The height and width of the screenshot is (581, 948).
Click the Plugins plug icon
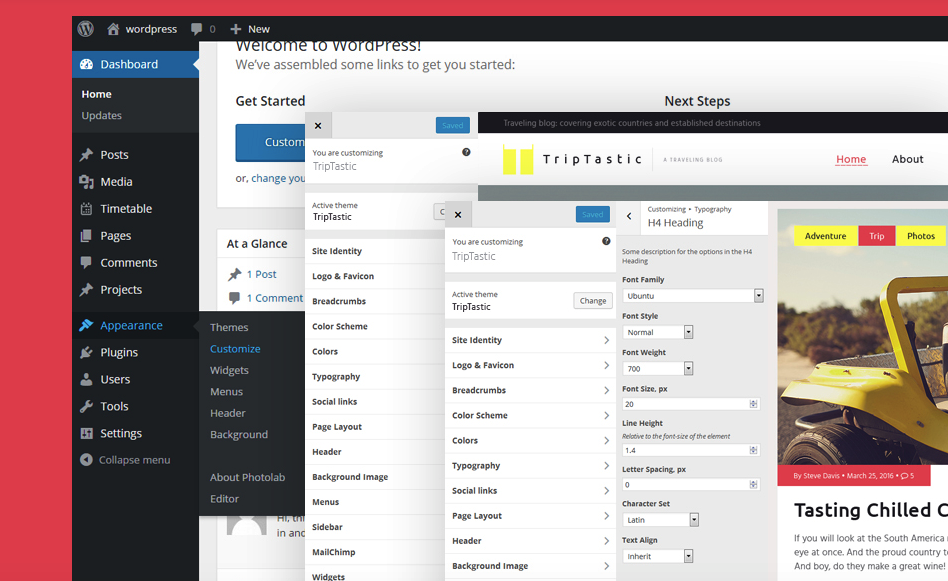pyautogui.click(x=87, y=353)
